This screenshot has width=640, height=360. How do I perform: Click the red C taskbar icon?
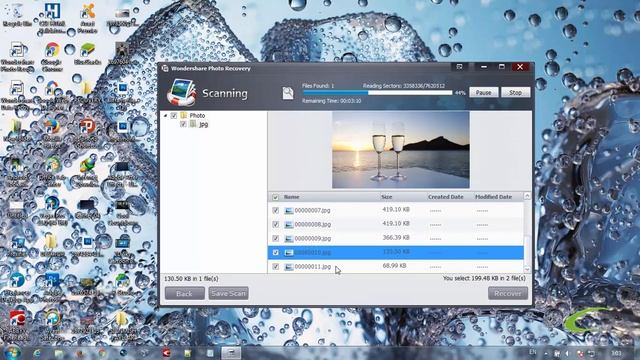pyautogui.click(x=166, y=353)
